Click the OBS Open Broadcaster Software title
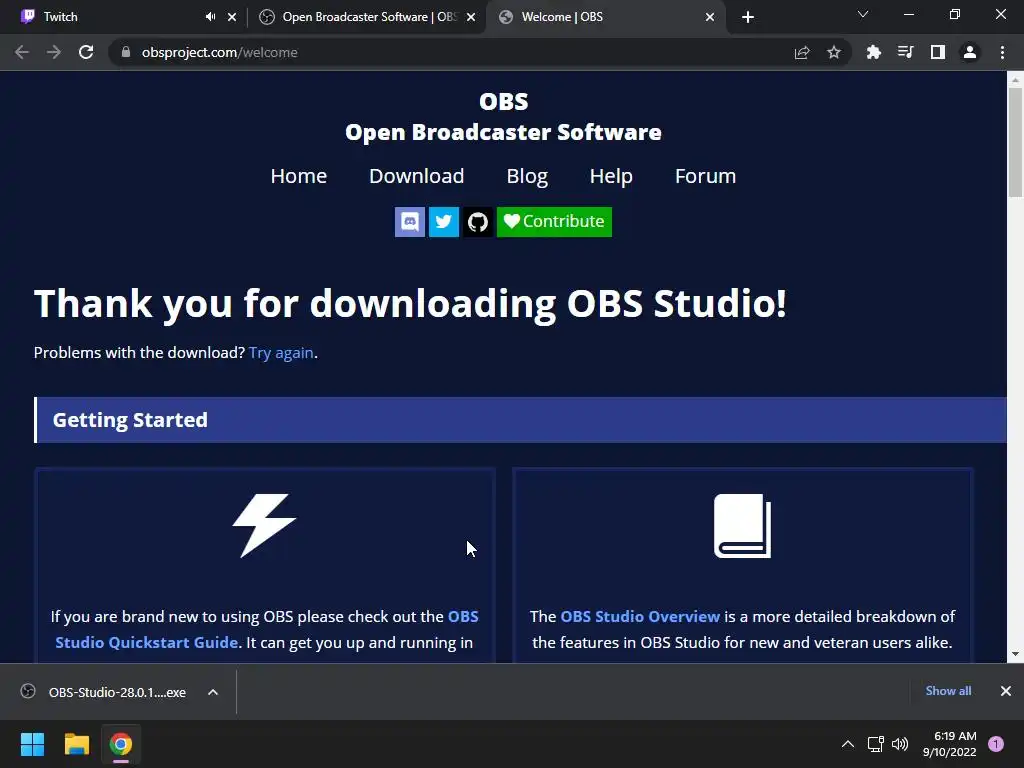 click(504, 117)
